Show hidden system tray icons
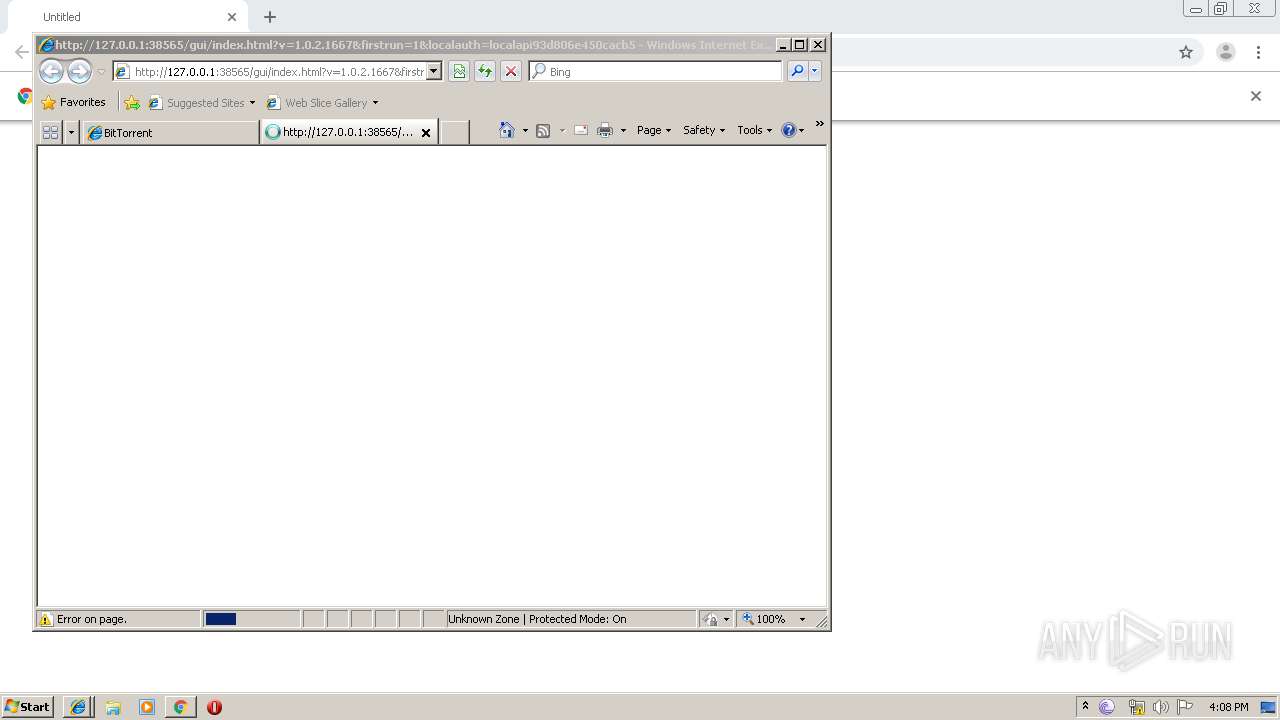This screenshot has width=1280, height=720. (x=1085, y=706)
